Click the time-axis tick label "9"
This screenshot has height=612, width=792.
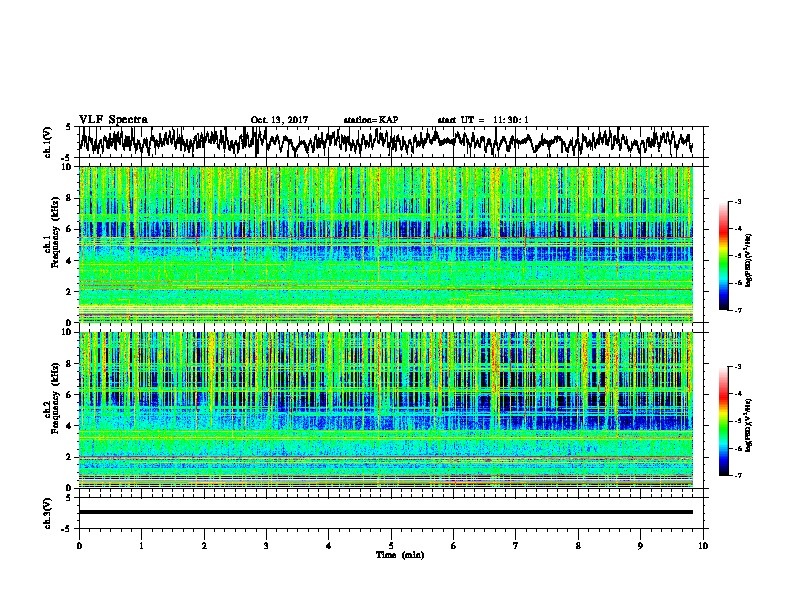click(640, 546)
